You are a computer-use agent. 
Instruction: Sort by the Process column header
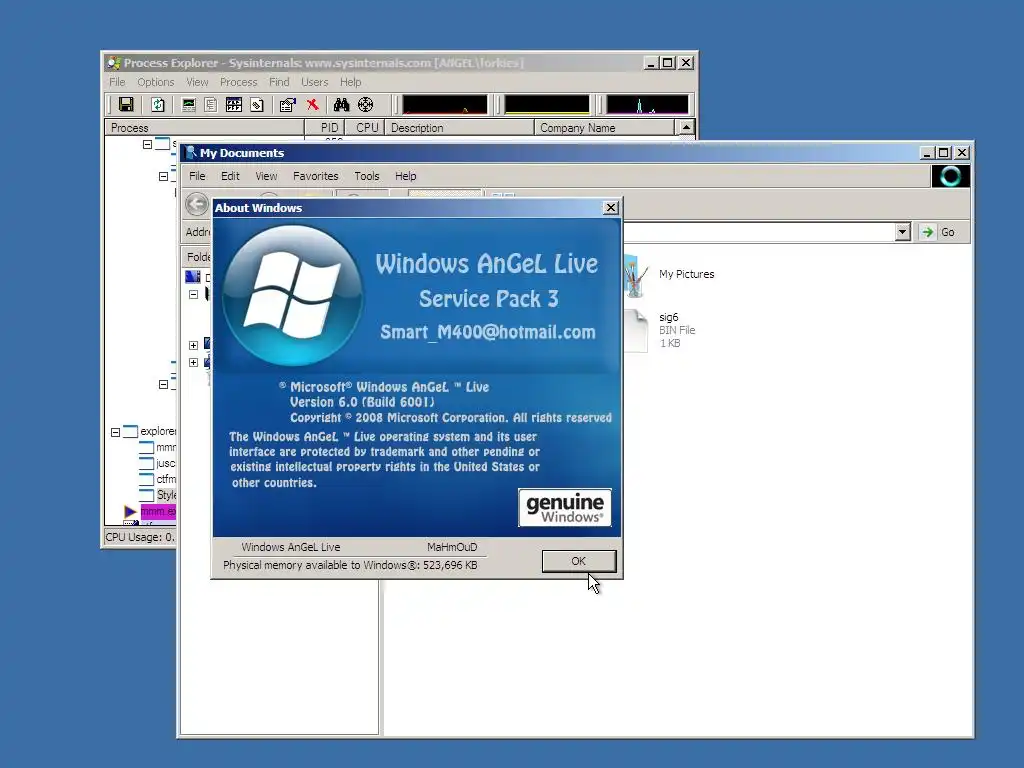click(204, 127)
